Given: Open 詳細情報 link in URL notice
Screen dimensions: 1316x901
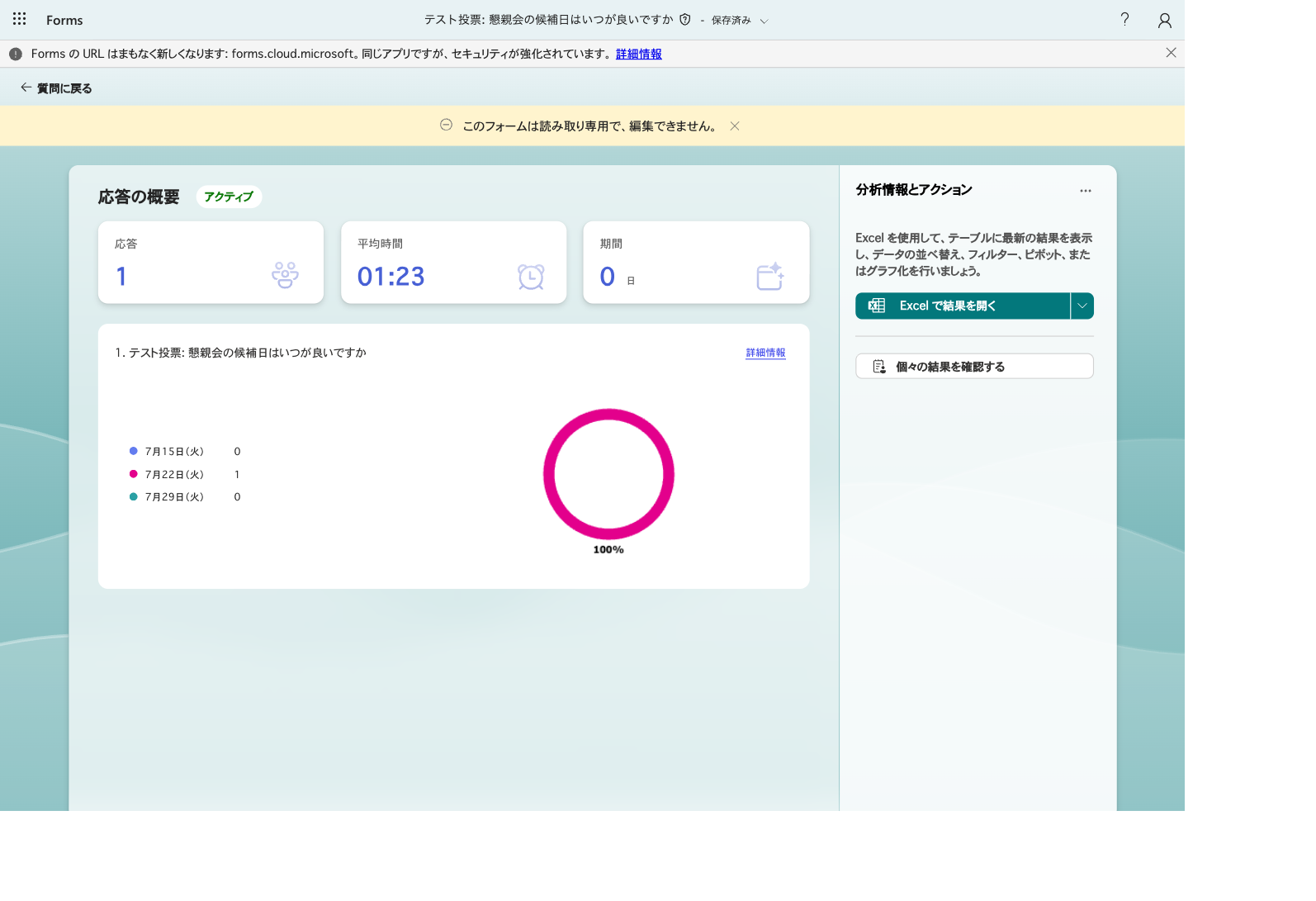Looking at the screenshot, I should point(639,54).
